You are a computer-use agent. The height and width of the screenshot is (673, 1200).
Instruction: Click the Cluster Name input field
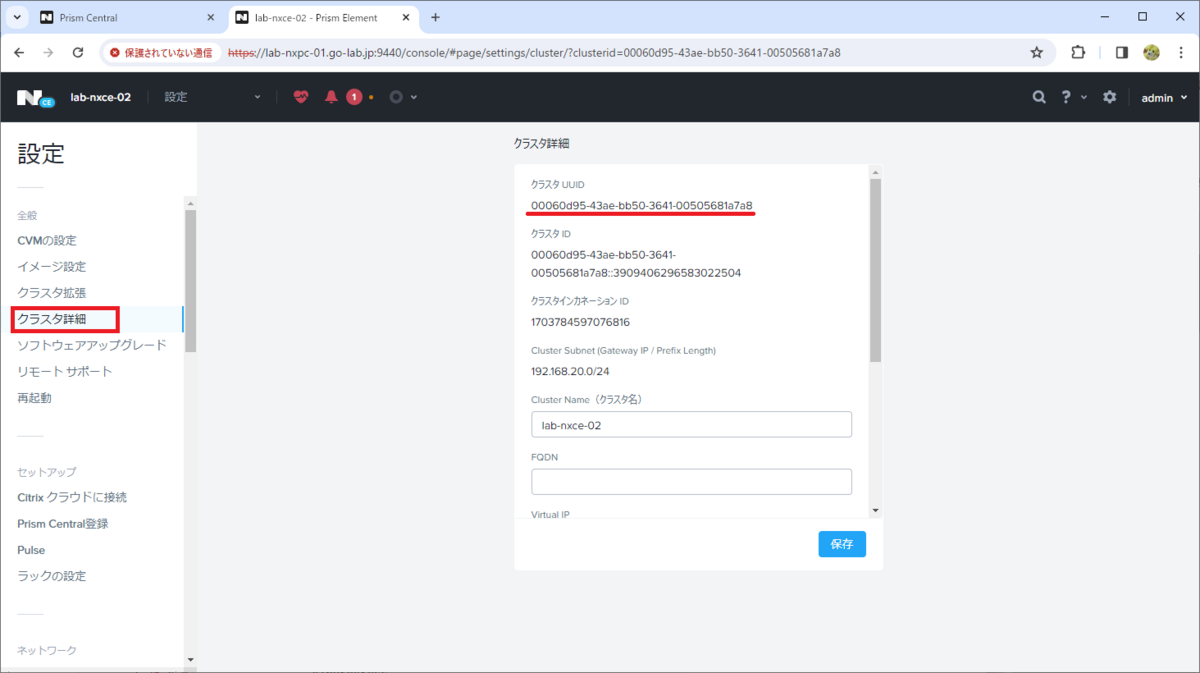click(x=691, y=424)
